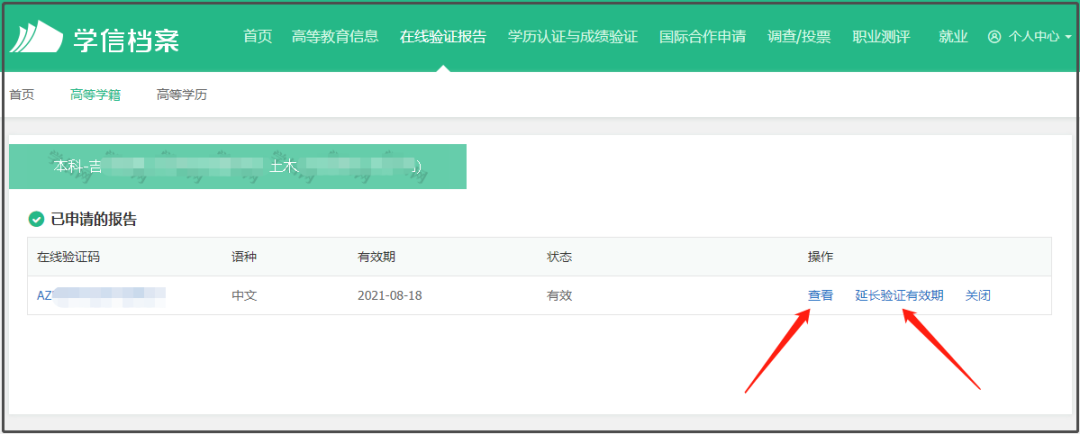Viewport: 1080px width, 434px height.
Task: Click 查看 to view the report
Action: [820, 296]
